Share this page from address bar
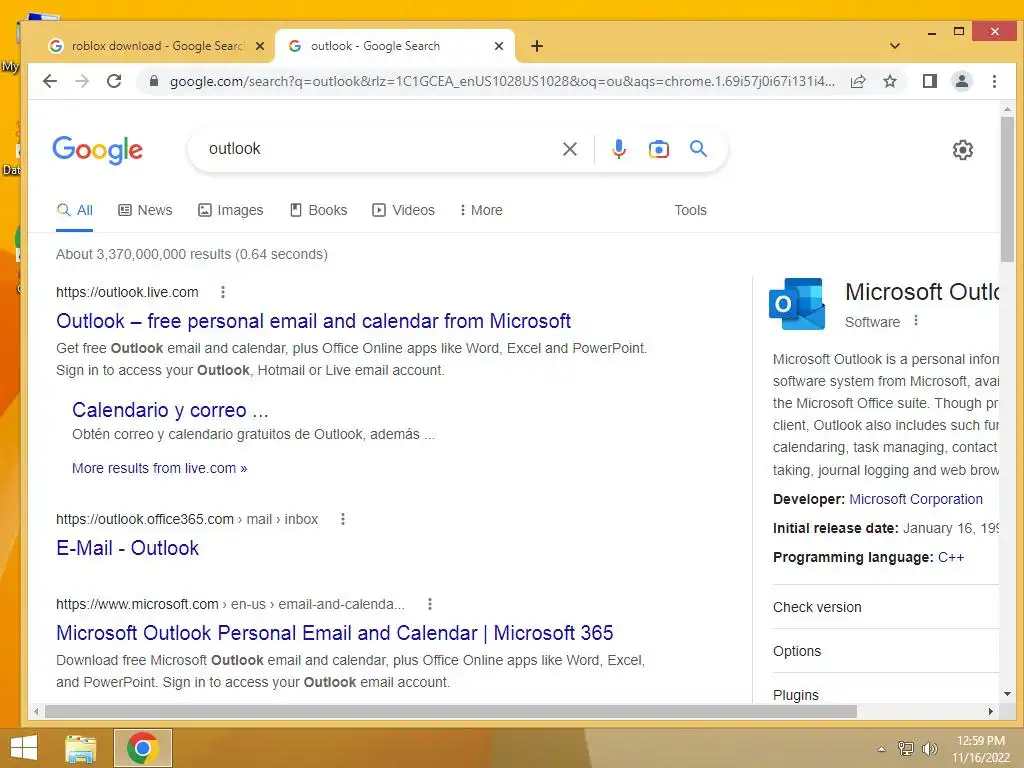Image resolution: width=1024 pixels, height=768 pixels. coord(858,81)
